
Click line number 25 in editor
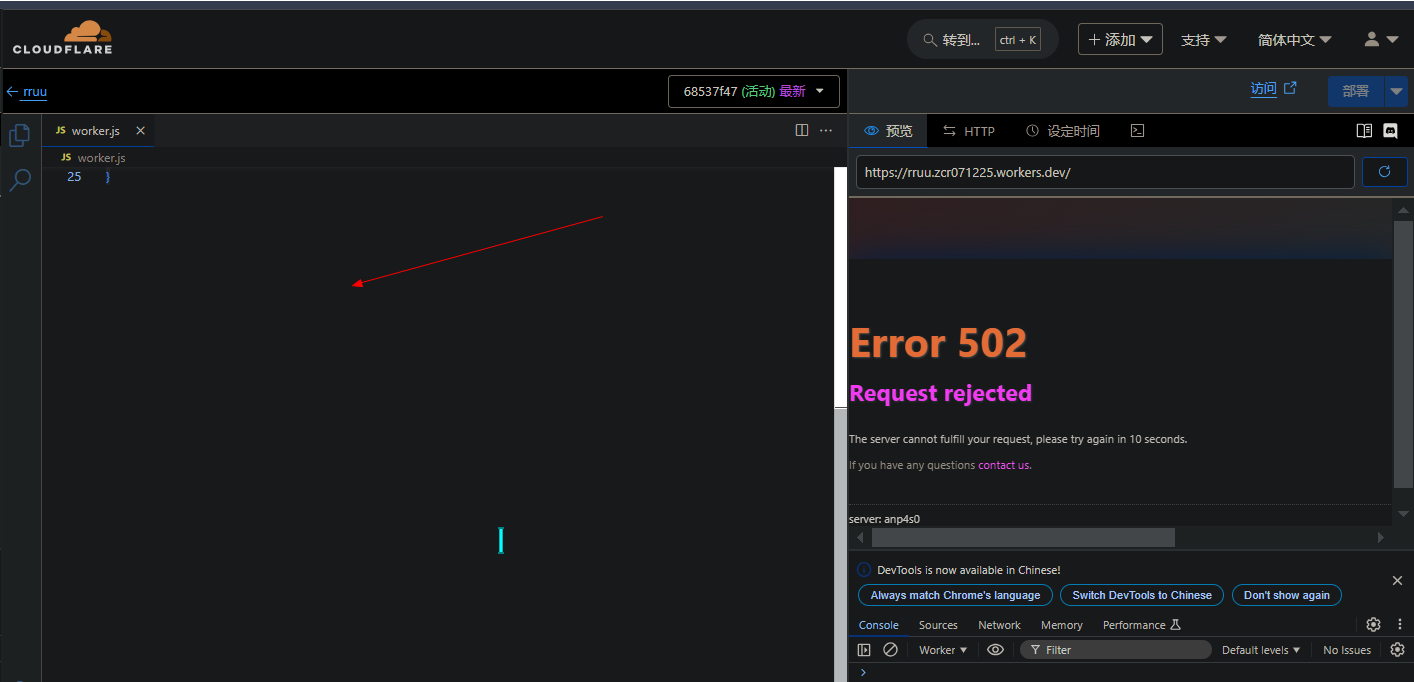[x=74, y=177]
